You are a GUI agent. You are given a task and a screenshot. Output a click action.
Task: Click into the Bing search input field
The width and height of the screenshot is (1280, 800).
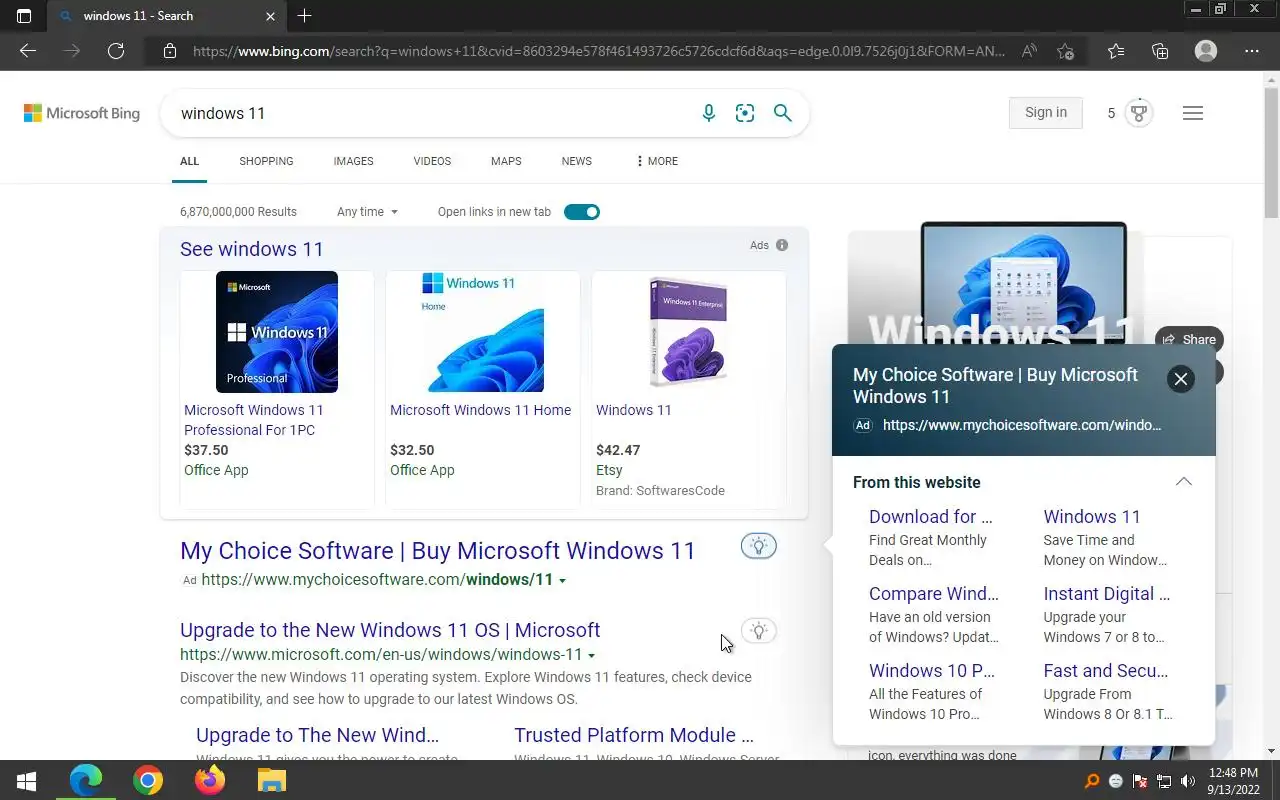435,113
